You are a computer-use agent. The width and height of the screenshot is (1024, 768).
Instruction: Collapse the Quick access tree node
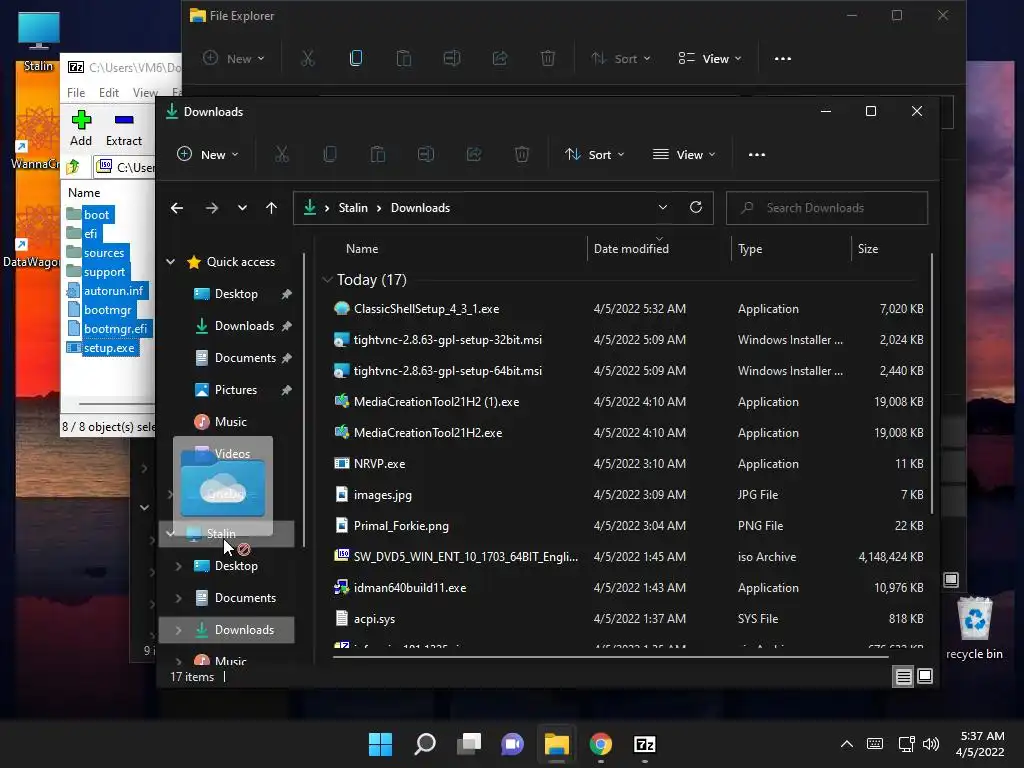coord(170,262)
